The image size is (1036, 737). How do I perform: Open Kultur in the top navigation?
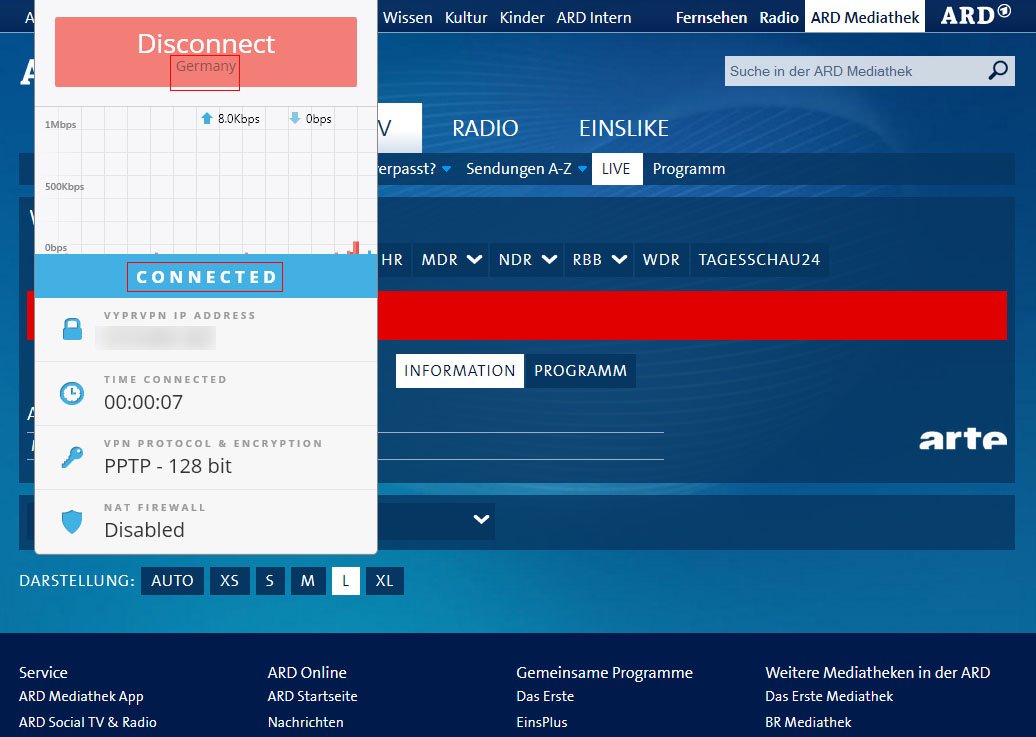click(466, 17)
